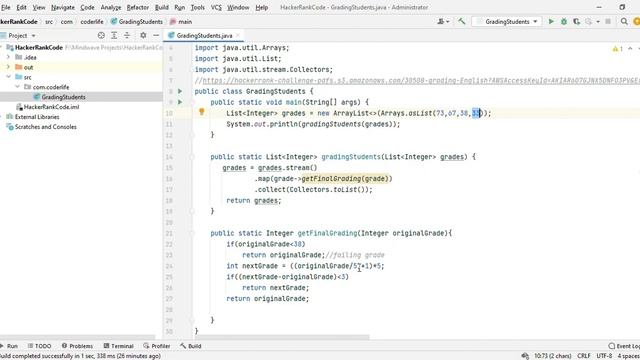Collapse the com.coderlife package
640x360 pixels.
(18, 87)
